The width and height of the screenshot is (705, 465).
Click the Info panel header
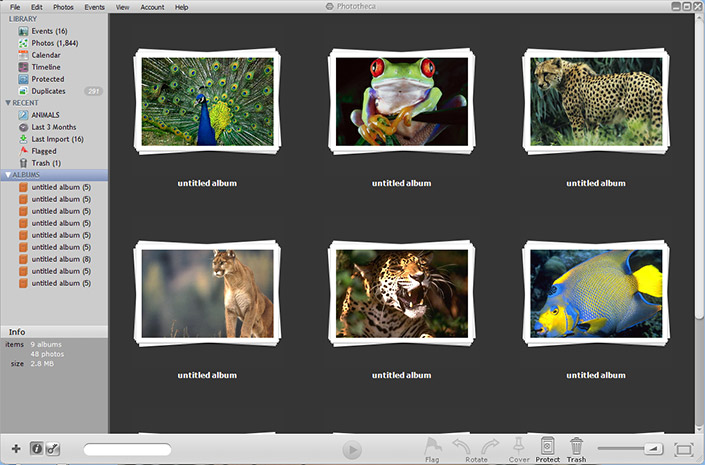(x=54, y=332)
